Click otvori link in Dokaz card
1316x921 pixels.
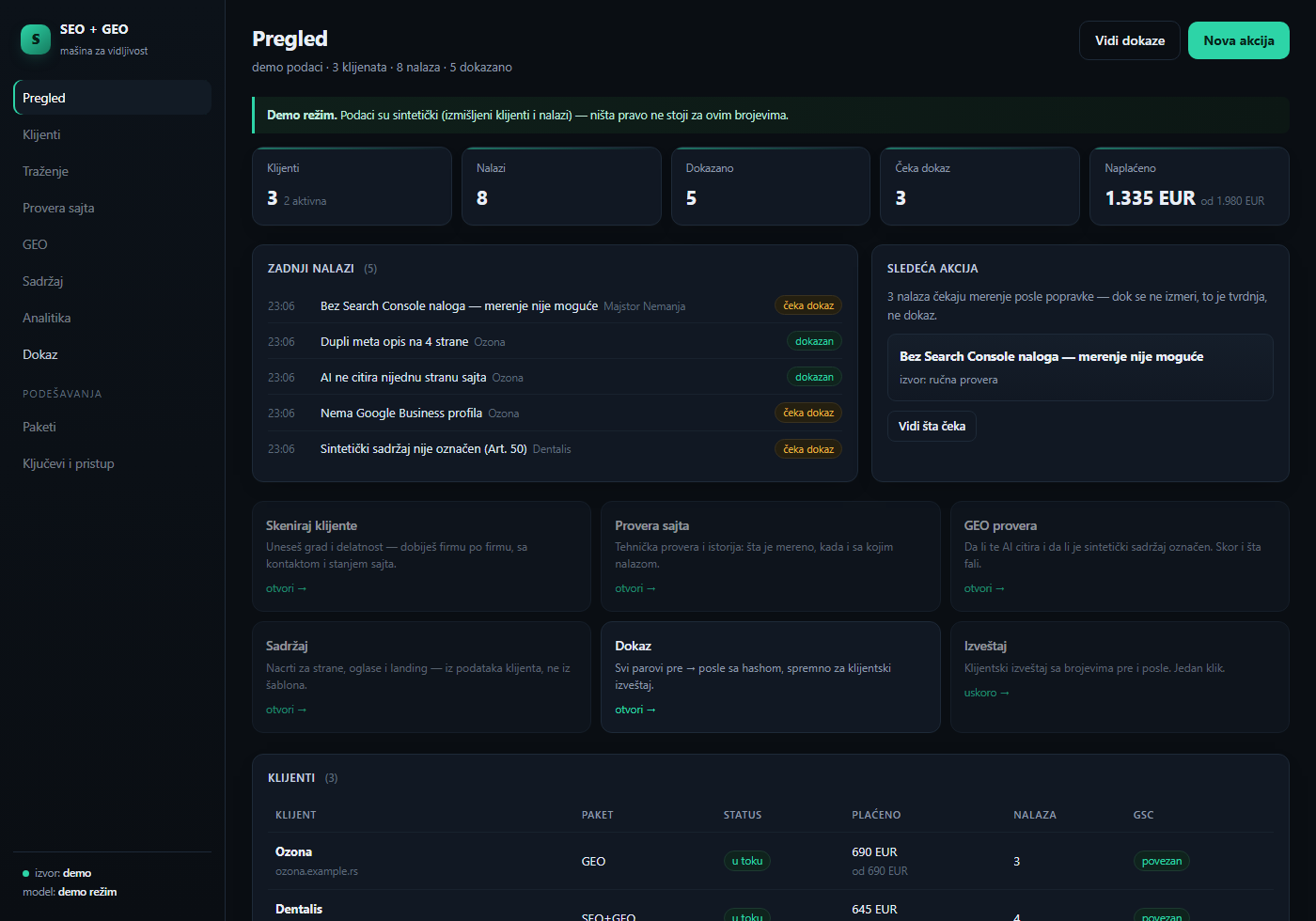[635, 710]
